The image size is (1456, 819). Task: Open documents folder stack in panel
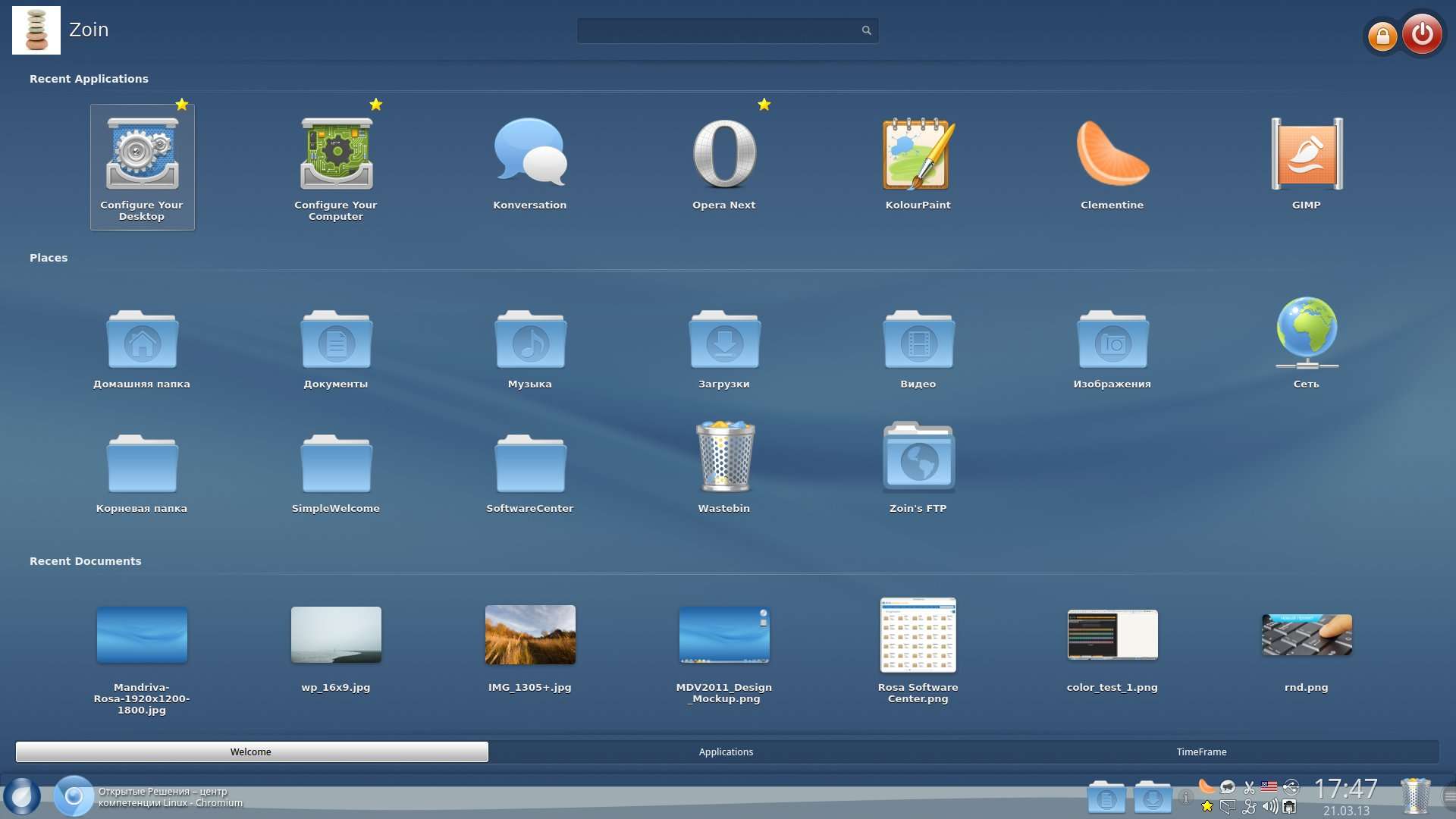tap(1106, 797)
